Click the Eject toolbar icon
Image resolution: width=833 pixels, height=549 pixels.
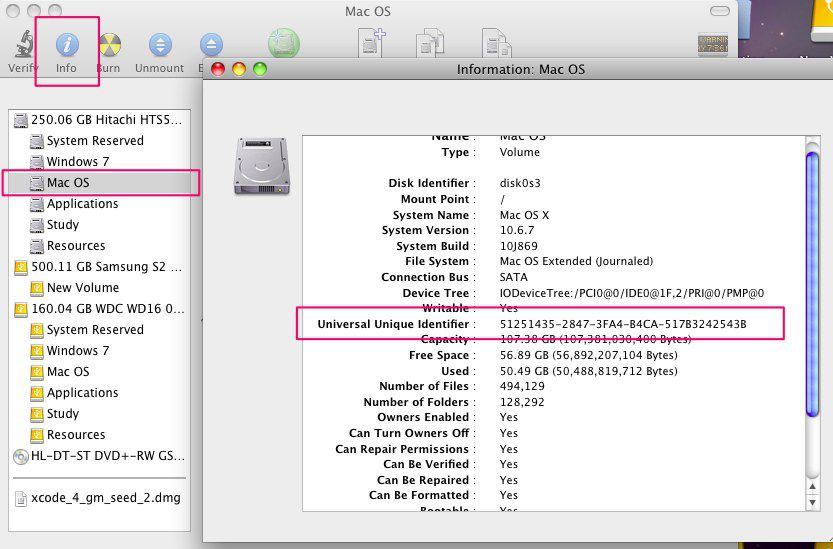pyautogui.click(x=211, y=45)
